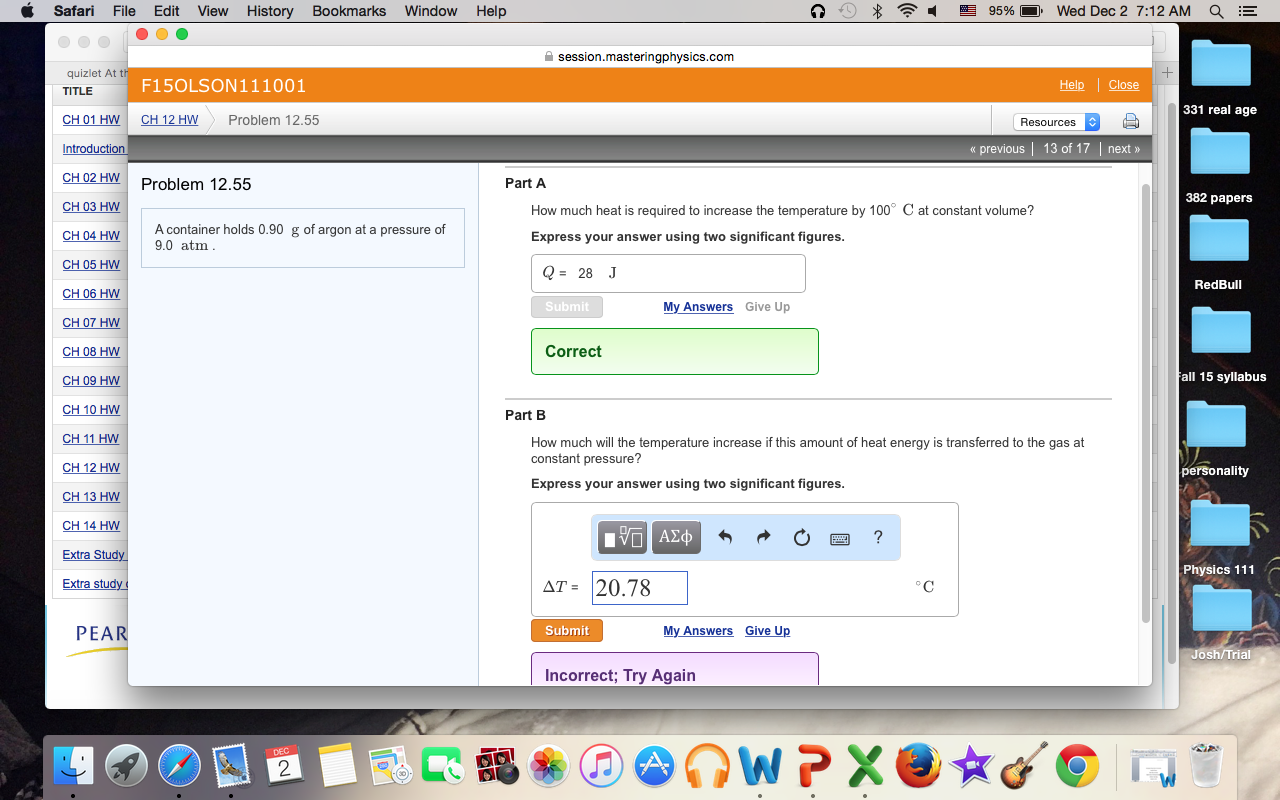
Task: Open Excel icon in dock
Action: click(x=865, y=766)
